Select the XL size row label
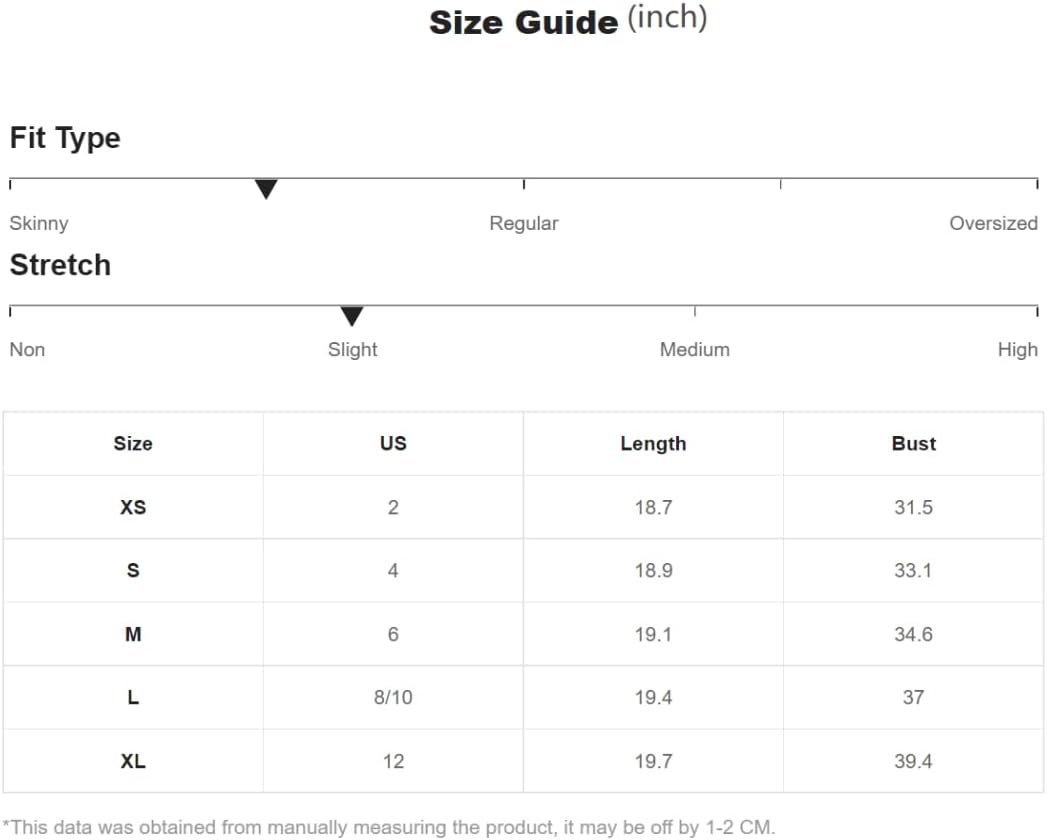 tap(133, 761)
